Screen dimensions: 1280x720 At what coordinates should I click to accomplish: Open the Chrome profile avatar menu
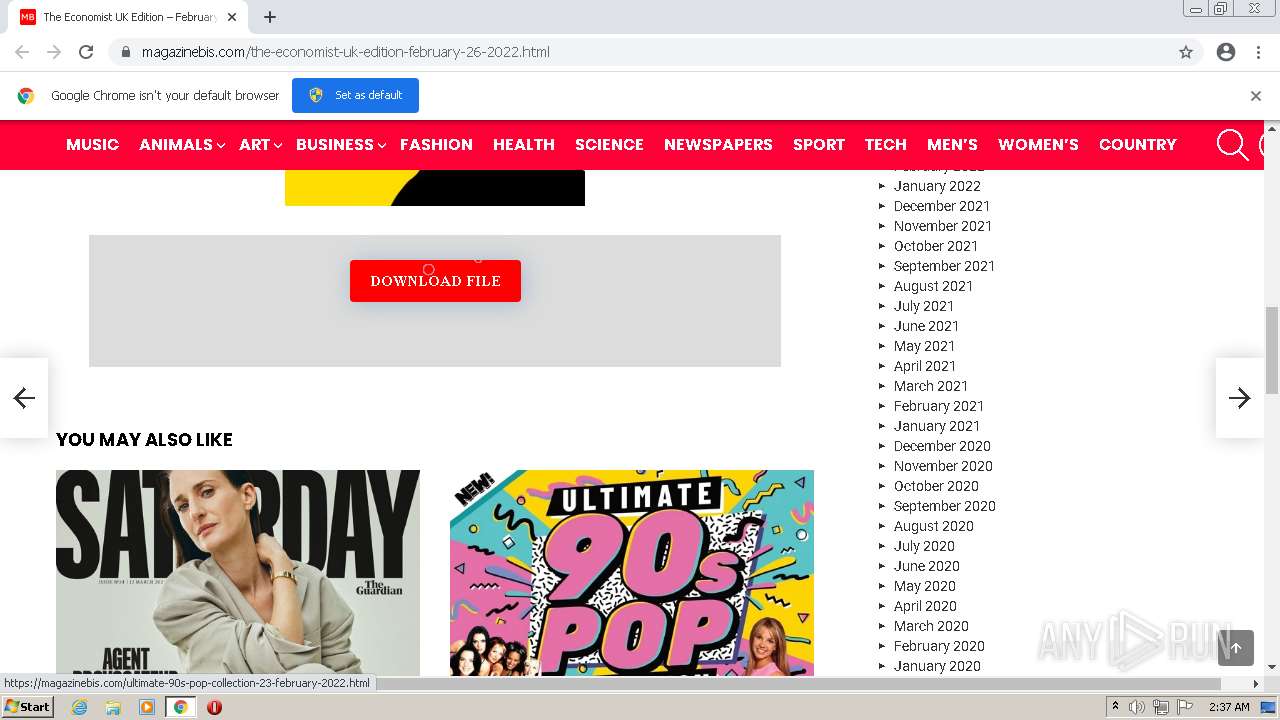click(1226, 52)
